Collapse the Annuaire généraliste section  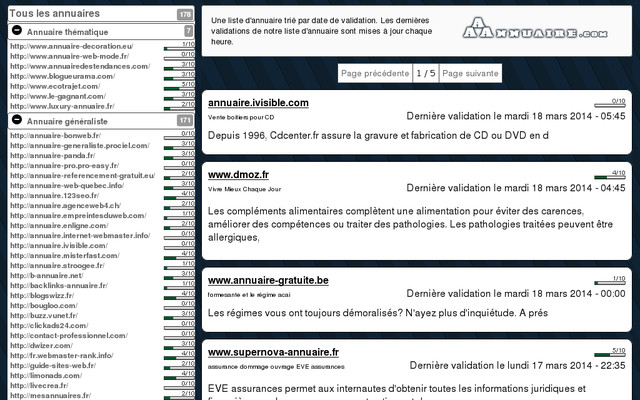point(17,120)
